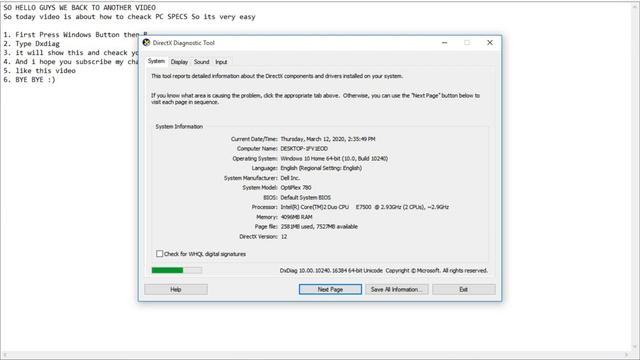This screenshot has width=640, height=360.
Task: Click the Processor value Intel Core 2 Duo
Action: (364, 207)
